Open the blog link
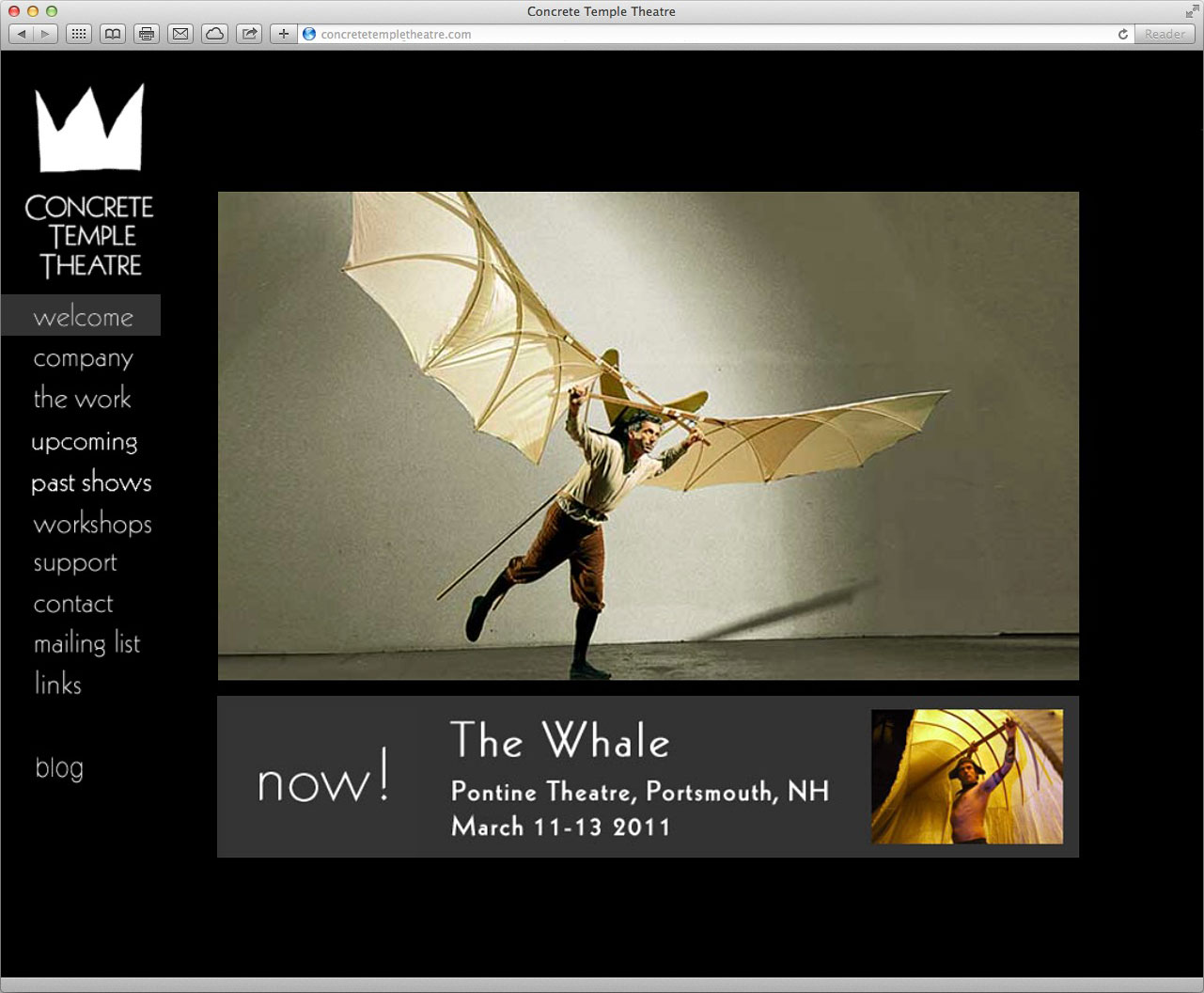The width and height of the screenshot is (1204, 993). coord(59,767)
